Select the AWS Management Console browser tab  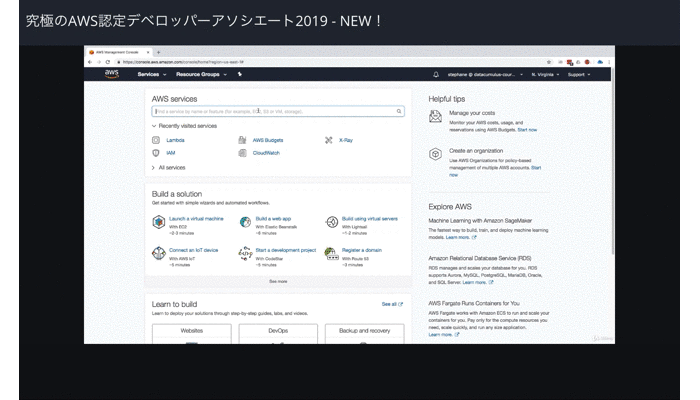click(118, 52)
